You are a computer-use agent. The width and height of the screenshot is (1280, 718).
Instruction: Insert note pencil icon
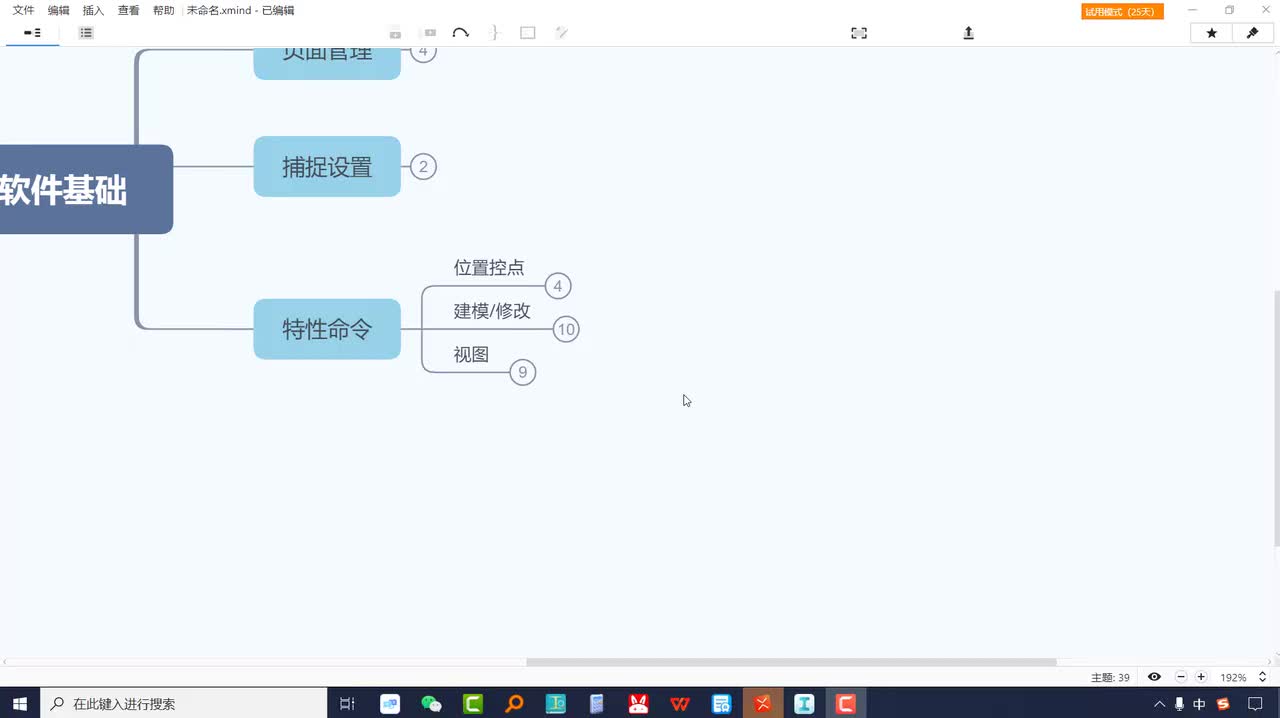click(x=562, y=33)
